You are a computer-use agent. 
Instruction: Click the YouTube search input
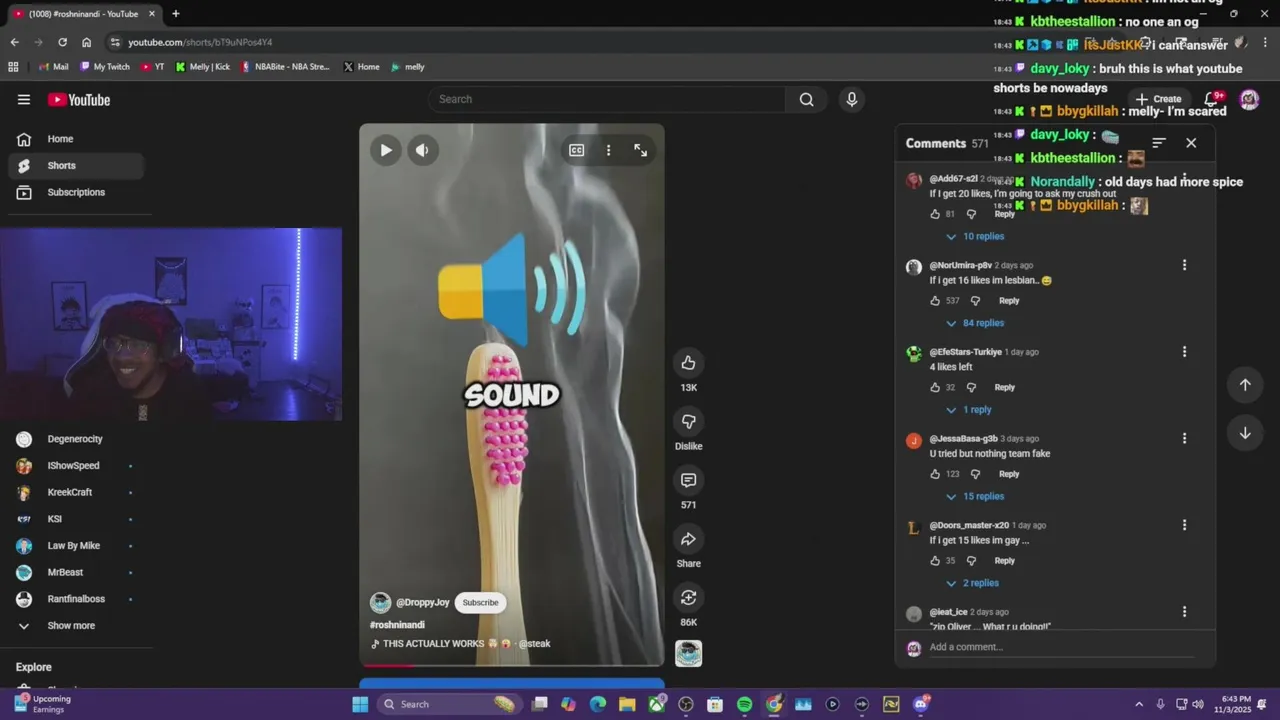(x=607, y=99)
